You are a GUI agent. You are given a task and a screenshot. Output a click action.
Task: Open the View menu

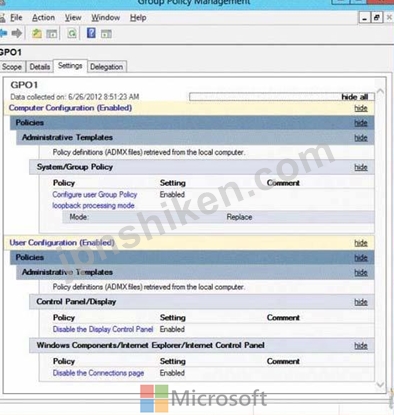click(73, 17)
